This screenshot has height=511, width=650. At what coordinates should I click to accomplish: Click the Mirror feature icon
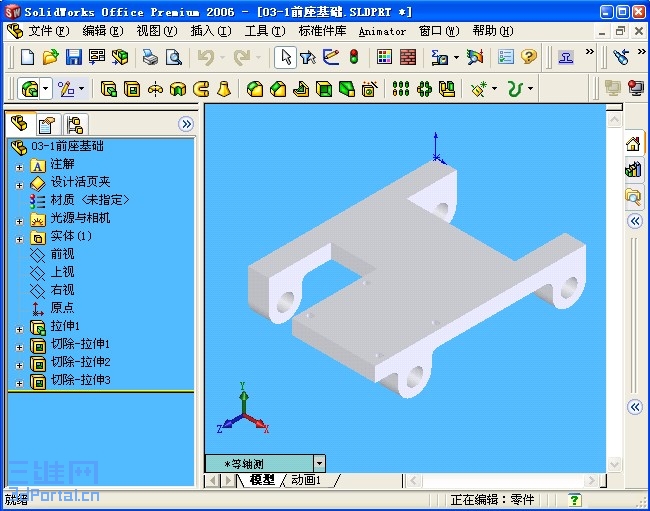coord(447,89)
